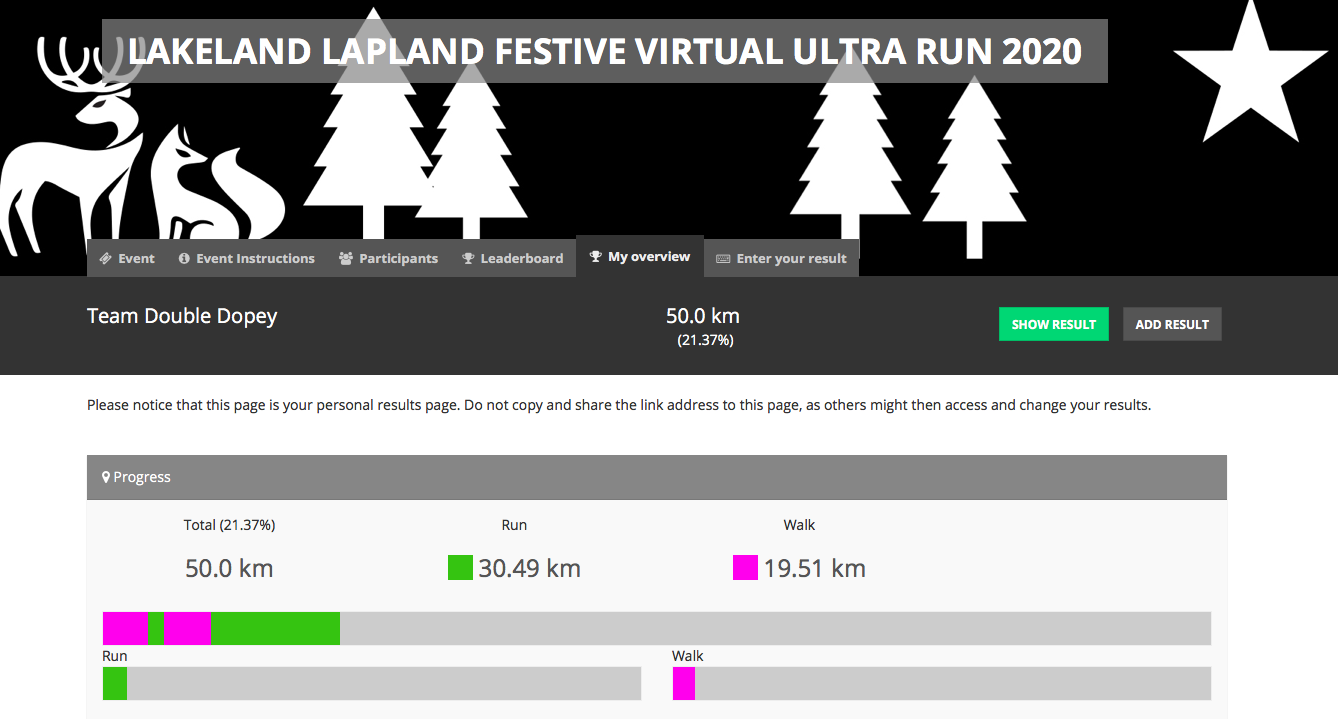Viewport: 1338px width, 719px height.
Task: Click the magenta fill in Walk progress bar
Action: pyautogui.click(x=684, y=683)
